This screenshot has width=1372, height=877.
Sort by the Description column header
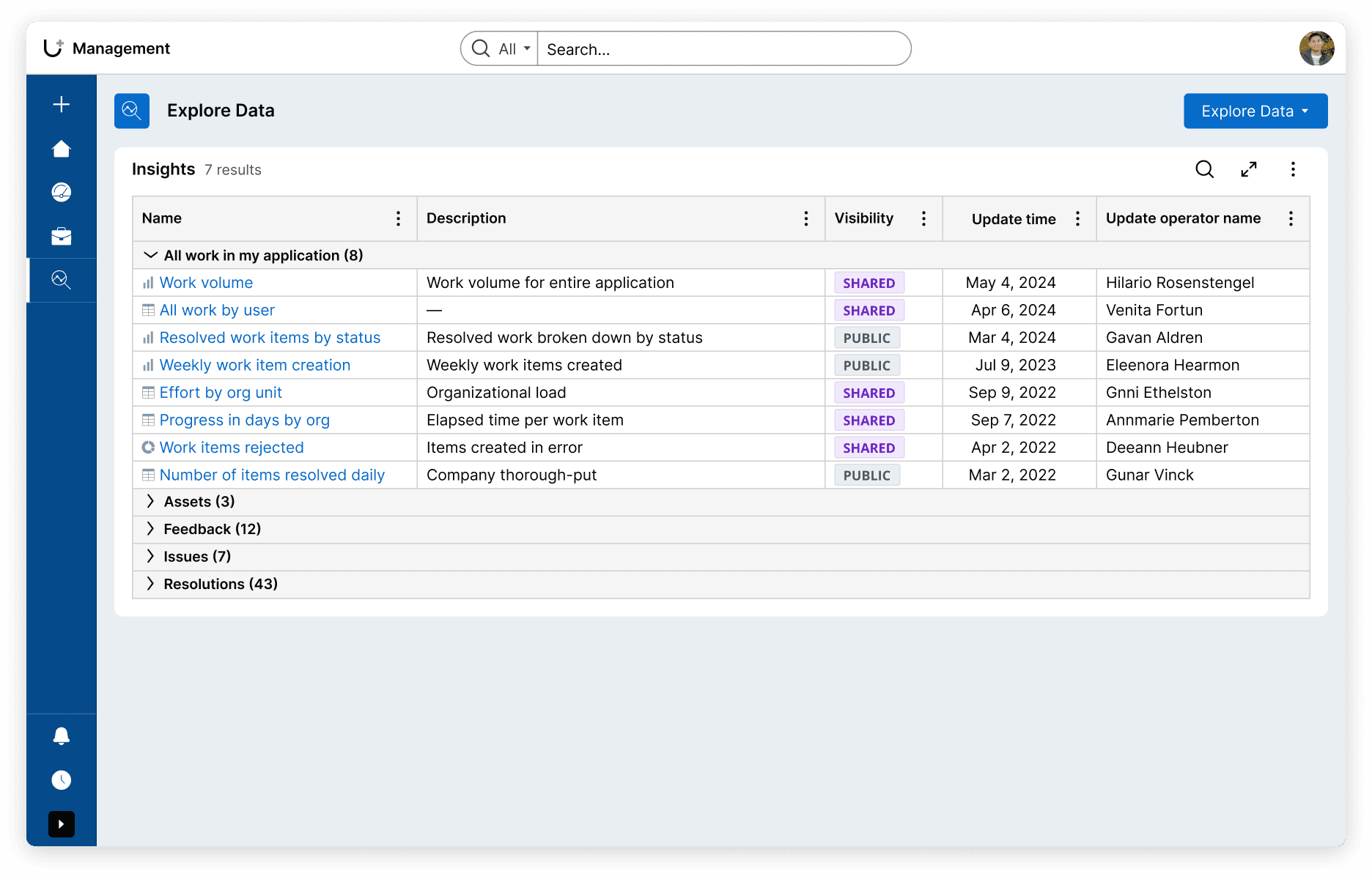pyautogui.click(x=466, y=218)
